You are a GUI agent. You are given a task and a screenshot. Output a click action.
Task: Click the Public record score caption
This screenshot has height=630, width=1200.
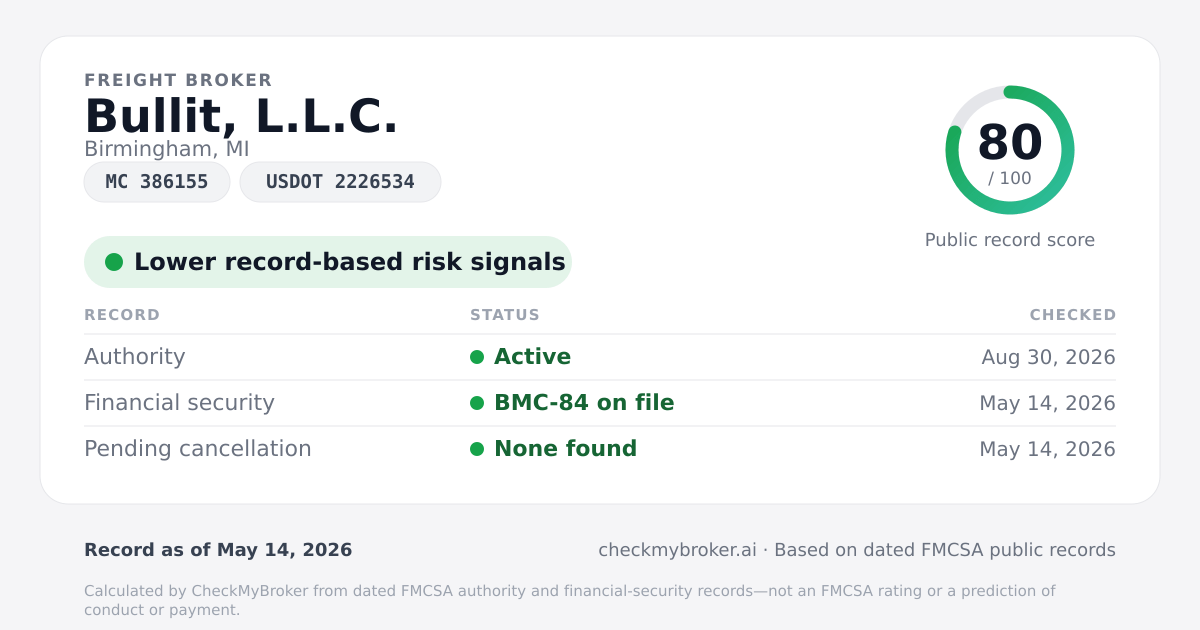1010,240
